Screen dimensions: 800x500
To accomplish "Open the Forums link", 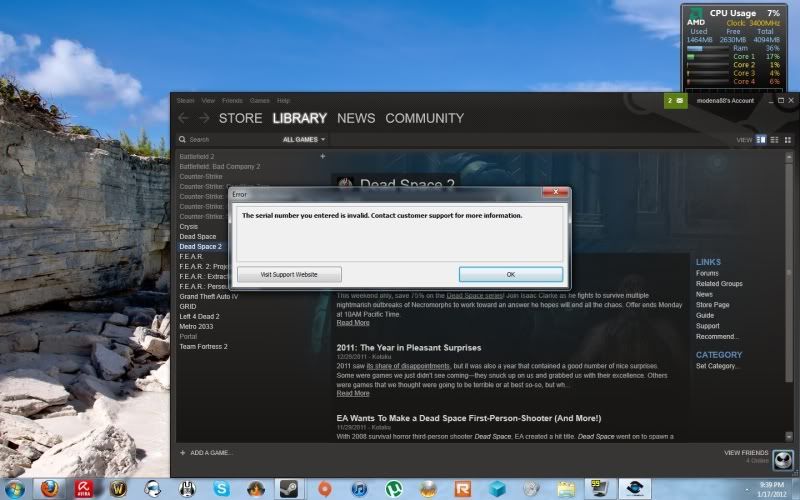I will 707,273.
